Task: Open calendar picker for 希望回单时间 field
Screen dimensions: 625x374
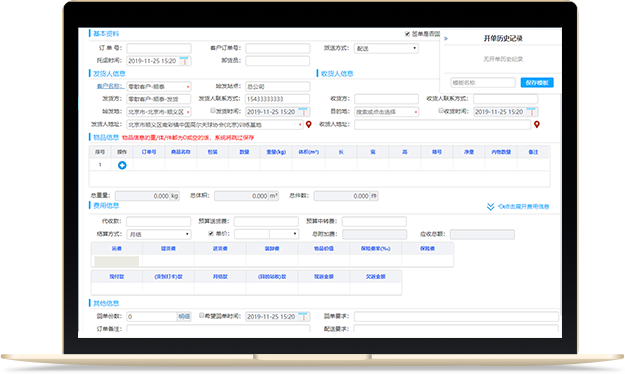Action: point(303,316)
